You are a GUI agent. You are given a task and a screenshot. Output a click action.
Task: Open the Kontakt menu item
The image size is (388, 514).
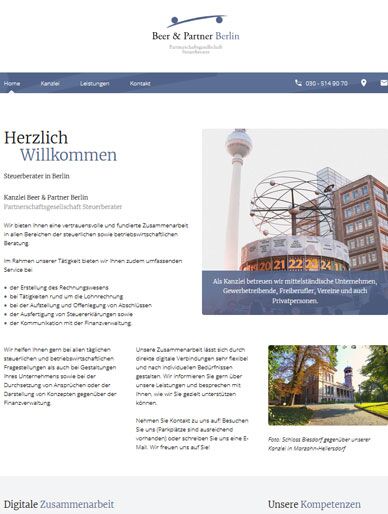[140, 83]
